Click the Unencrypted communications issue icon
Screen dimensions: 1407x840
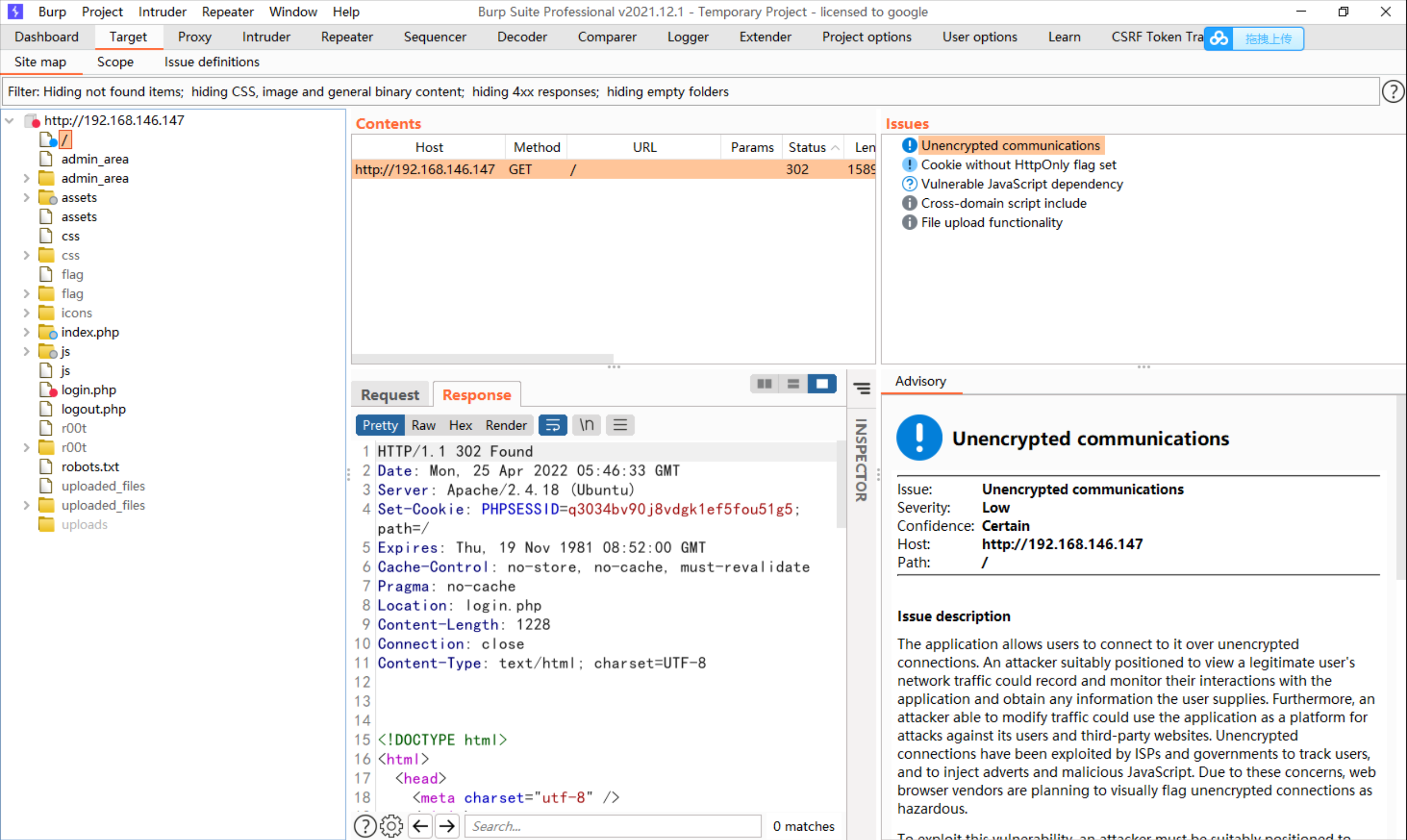point(909,146)
